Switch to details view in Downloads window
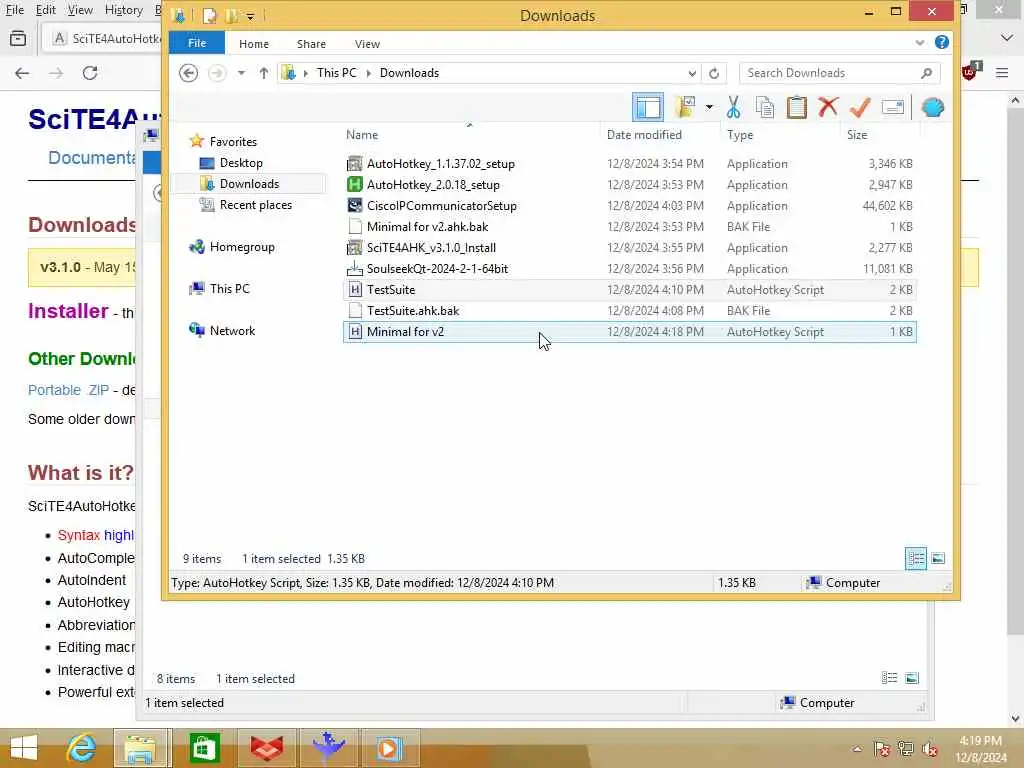 click(916, 558)
